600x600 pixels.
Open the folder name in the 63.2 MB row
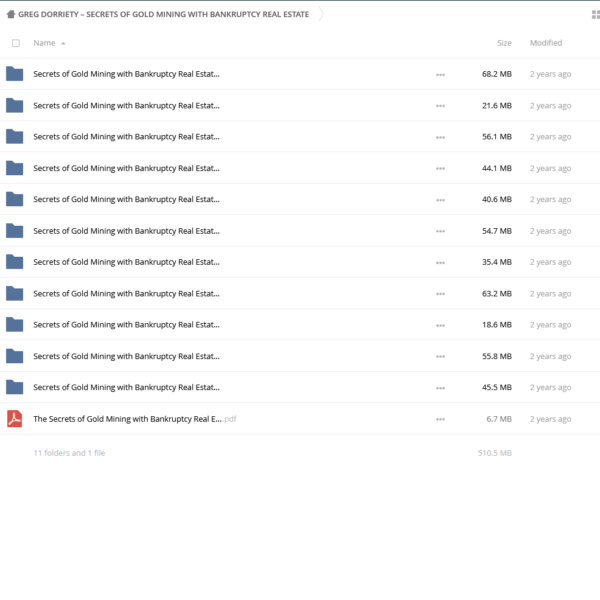126,293
